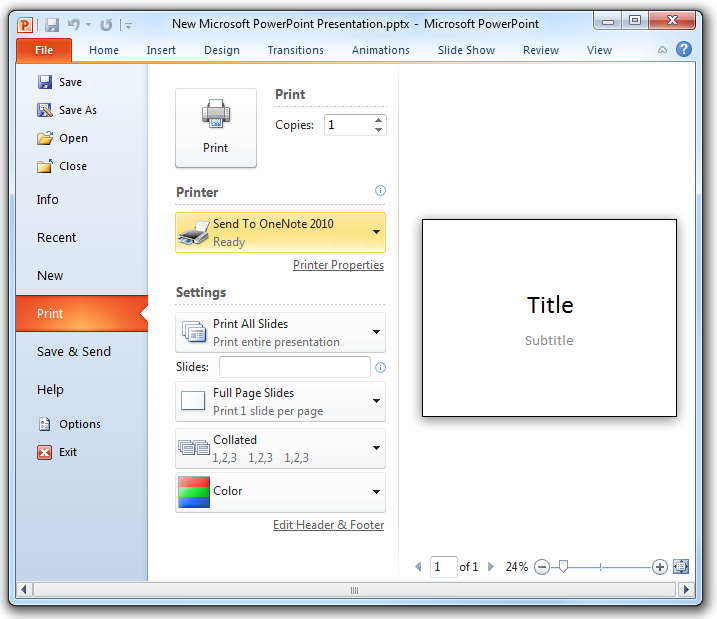This screenshot has height=619, width=717.
Task: Click the Copies number field
Action: 348,125
